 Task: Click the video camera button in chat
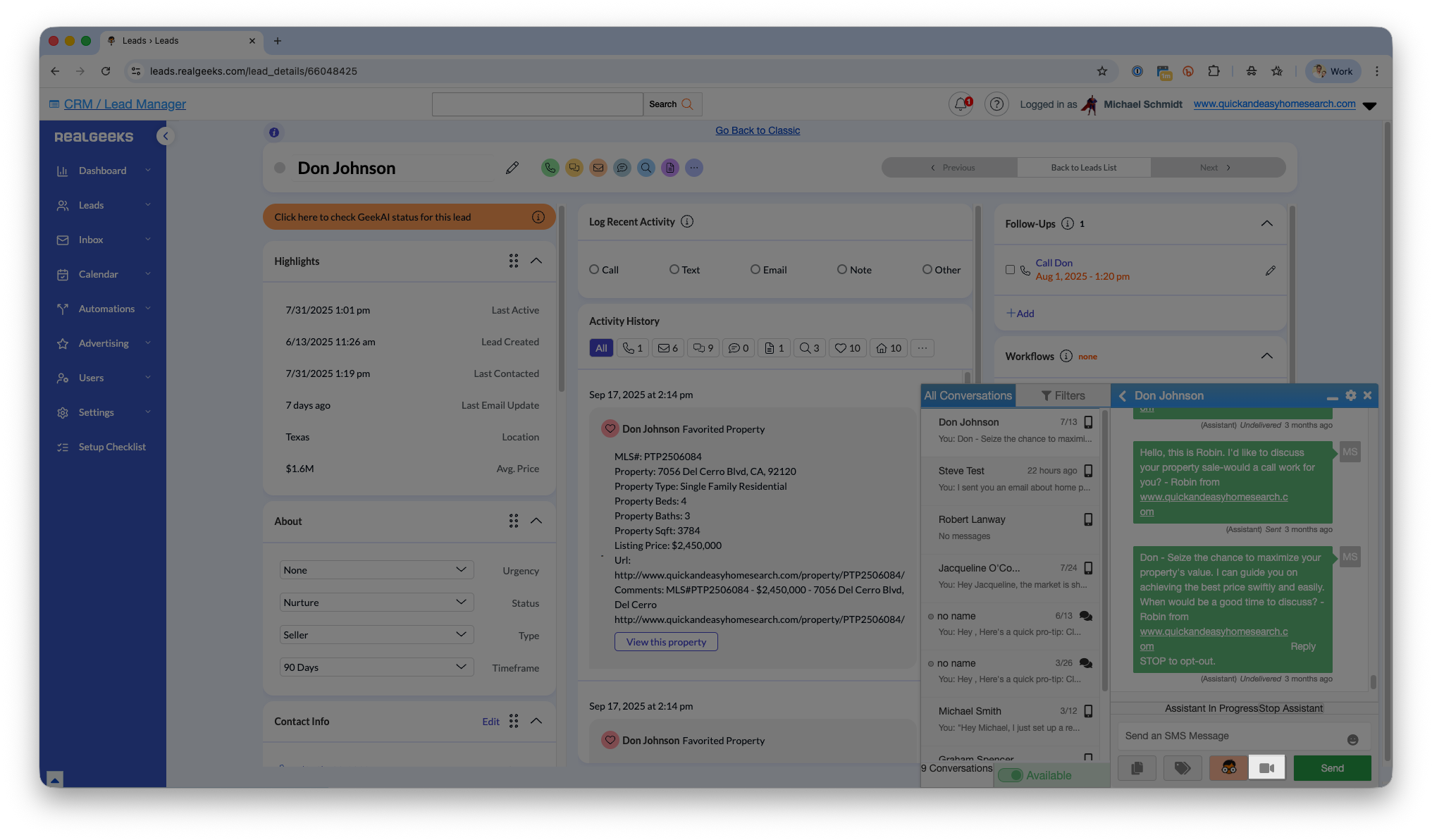click(1266, 768)
